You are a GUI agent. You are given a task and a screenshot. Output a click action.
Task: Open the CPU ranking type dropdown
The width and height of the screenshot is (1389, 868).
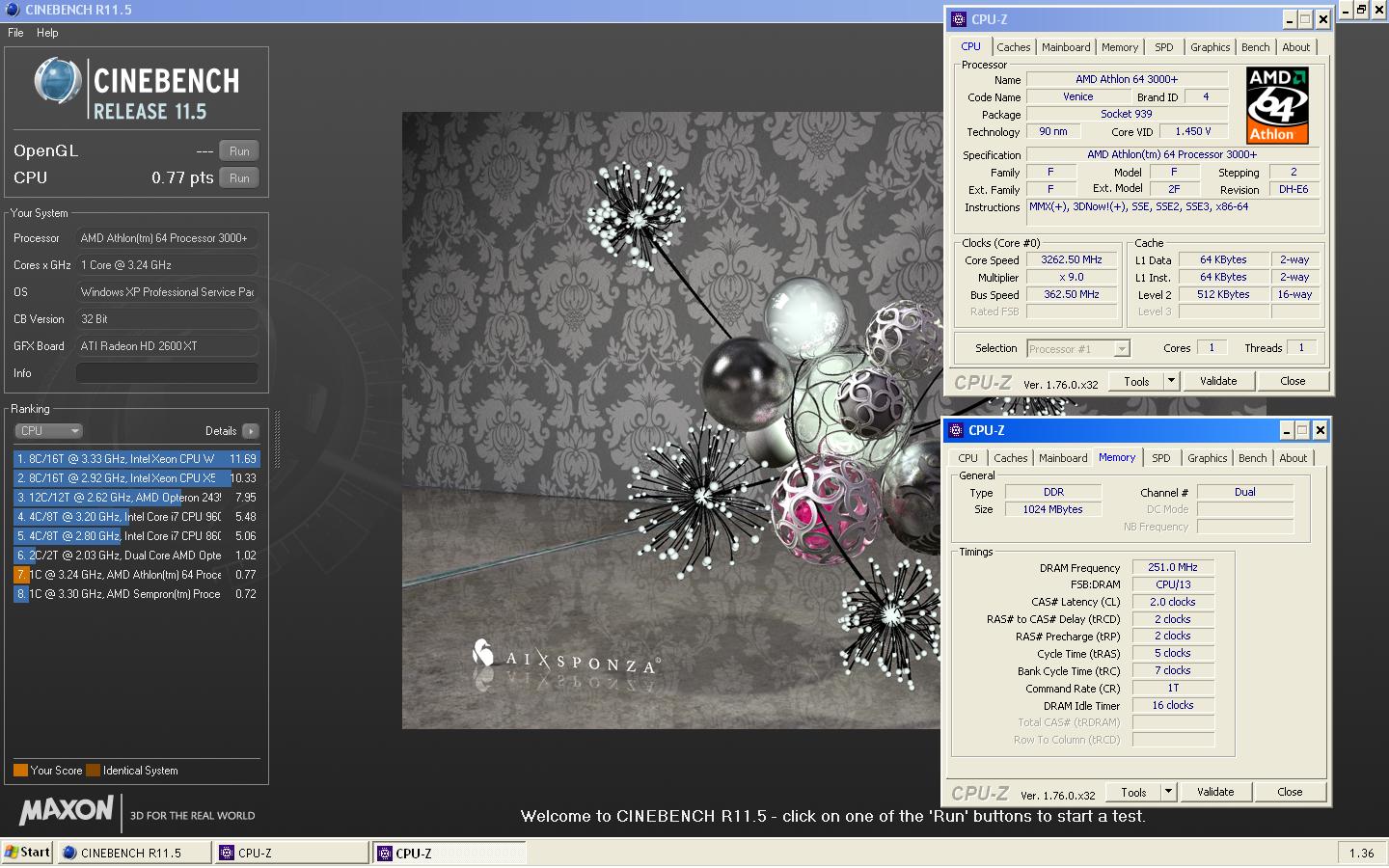point(48,431)
